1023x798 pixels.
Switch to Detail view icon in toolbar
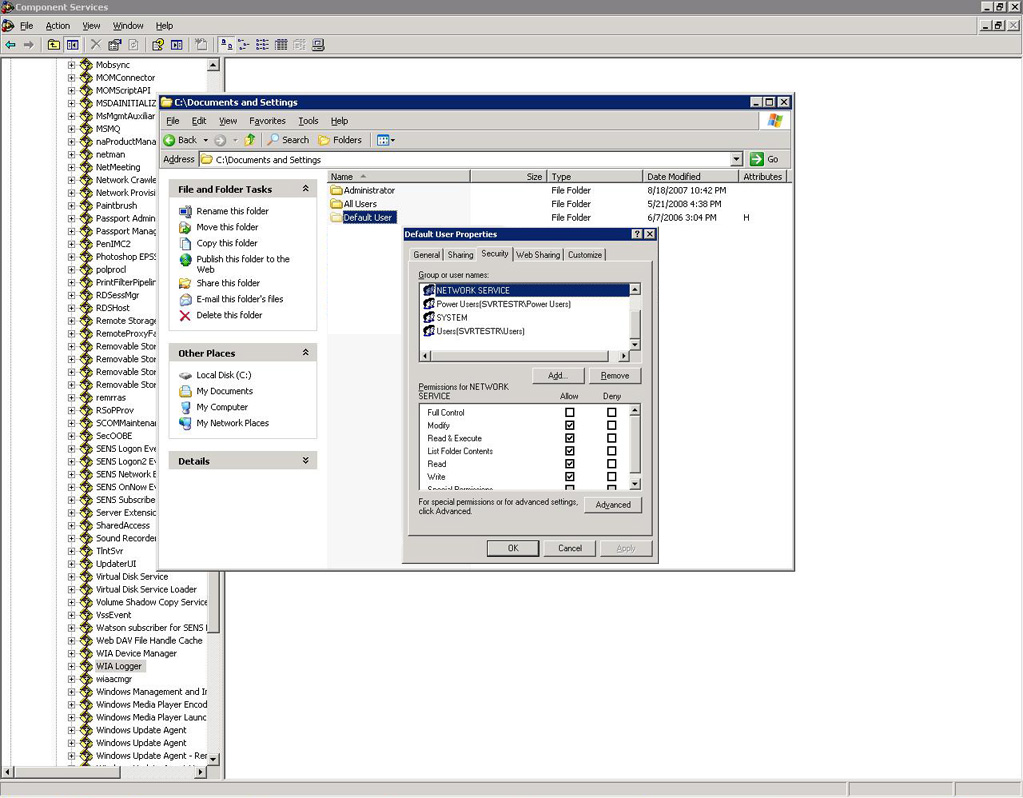[x=281, y=45]
